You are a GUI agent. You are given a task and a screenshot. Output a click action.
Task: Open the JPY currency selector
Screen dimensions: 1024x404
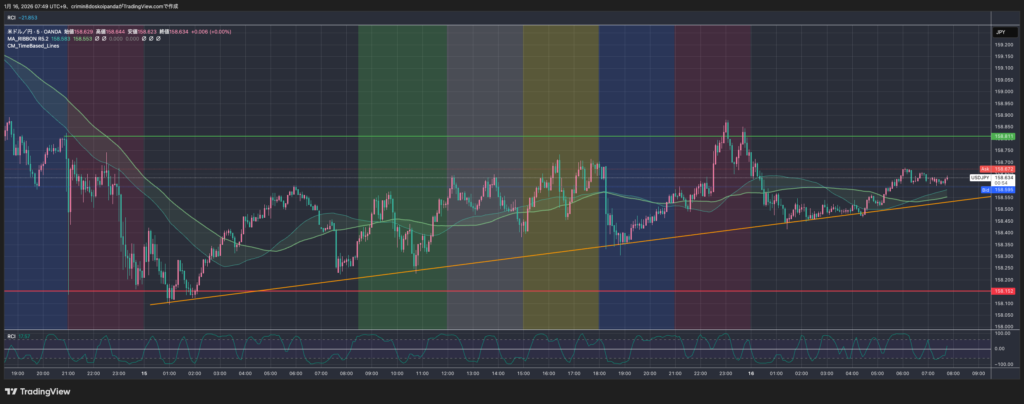click(x=1000, y=33)
